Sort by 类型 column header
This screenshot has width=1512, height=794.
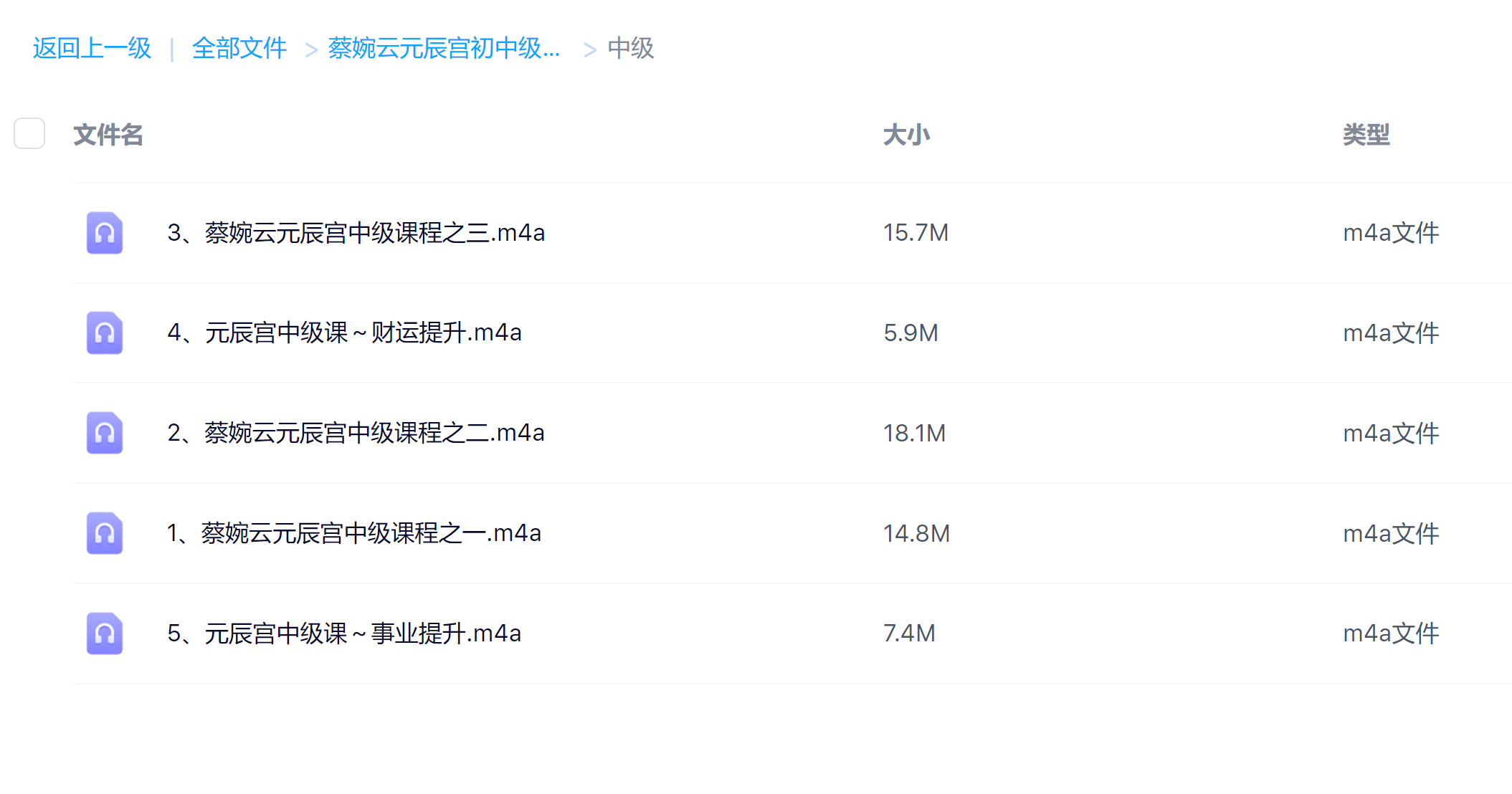tap(1366, 135)
